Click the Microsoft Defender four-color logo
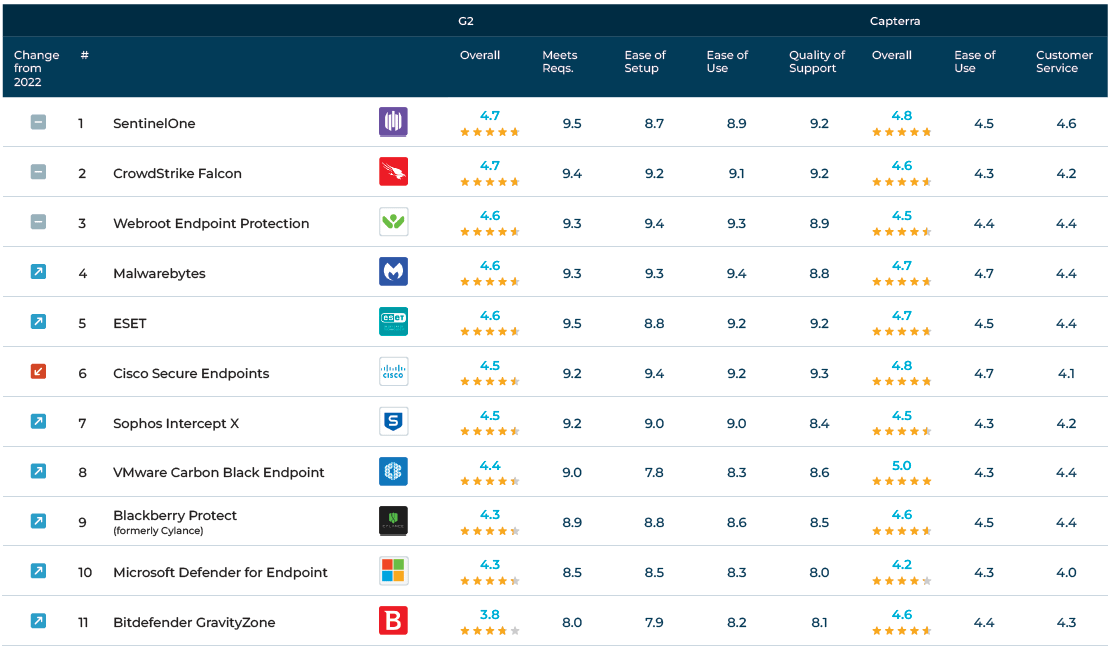 (x=393, y=571)
